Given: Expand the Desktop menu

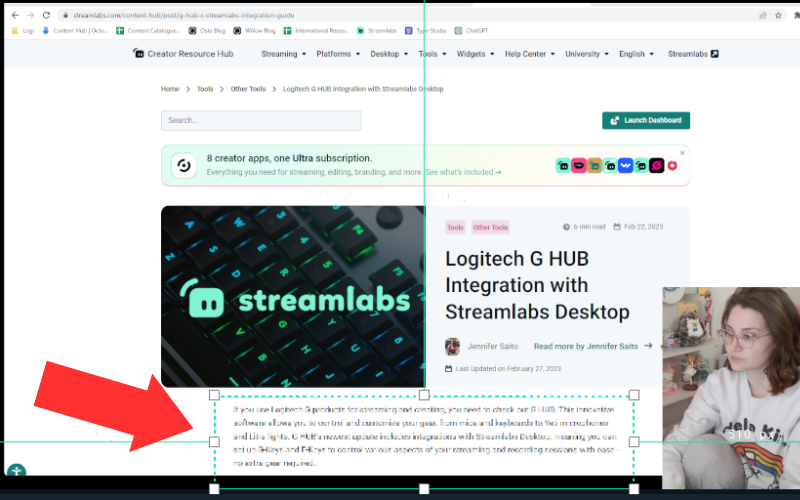Looking at the screenshot, I should point(389,54).
